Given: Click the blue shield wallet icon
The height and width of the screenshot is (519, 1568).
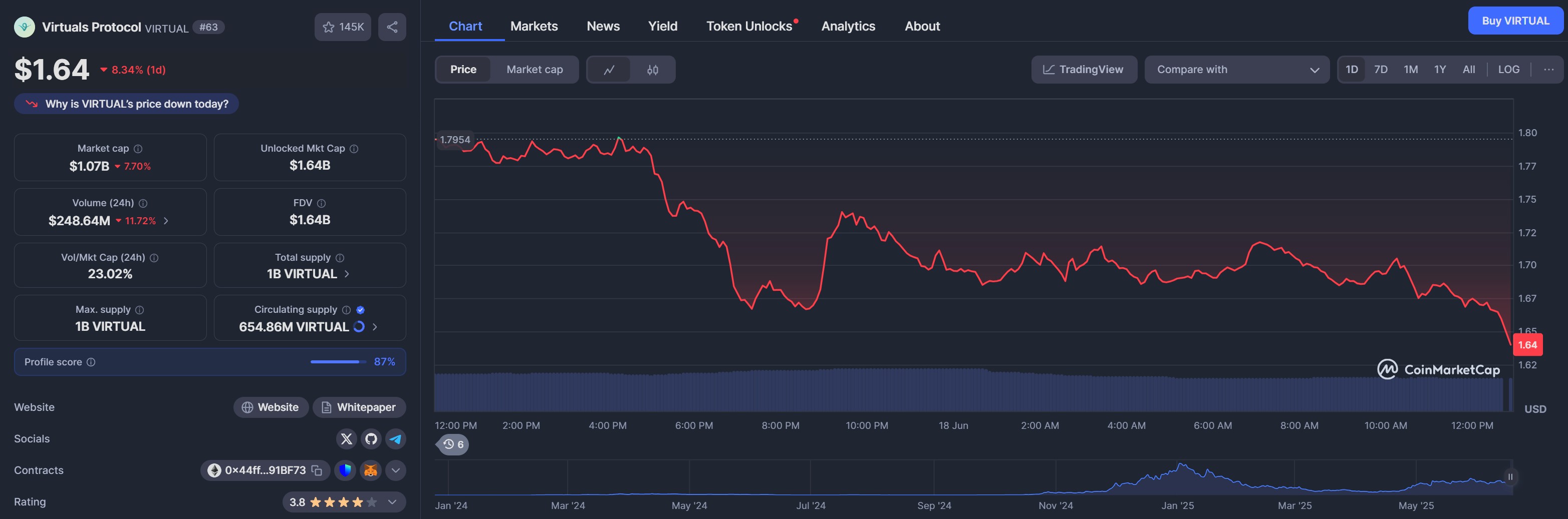Looking at the screenshot, I should [x=345, y=470].
